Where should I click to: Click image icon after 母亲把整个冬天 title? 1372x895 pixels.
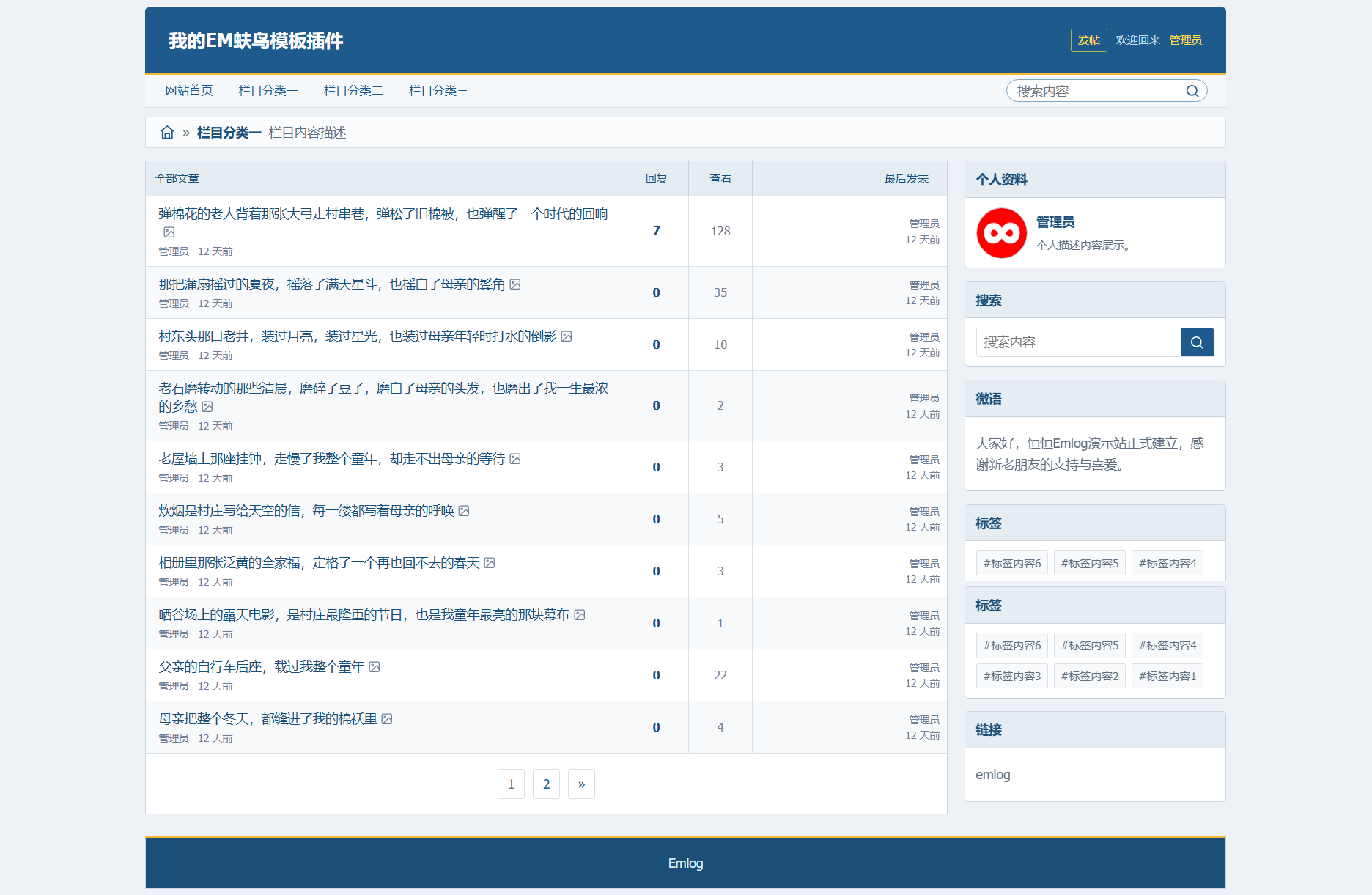click(x=387, y=719)
